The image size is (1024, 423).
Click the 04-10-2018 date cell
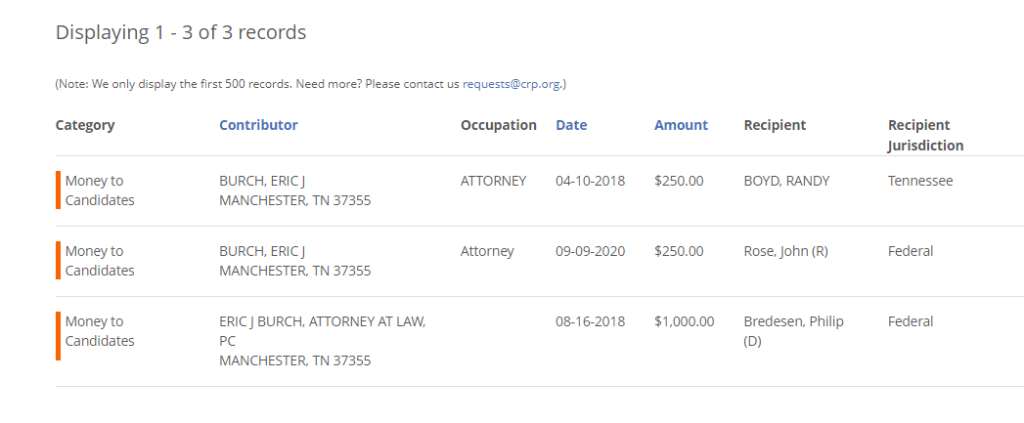590,181
